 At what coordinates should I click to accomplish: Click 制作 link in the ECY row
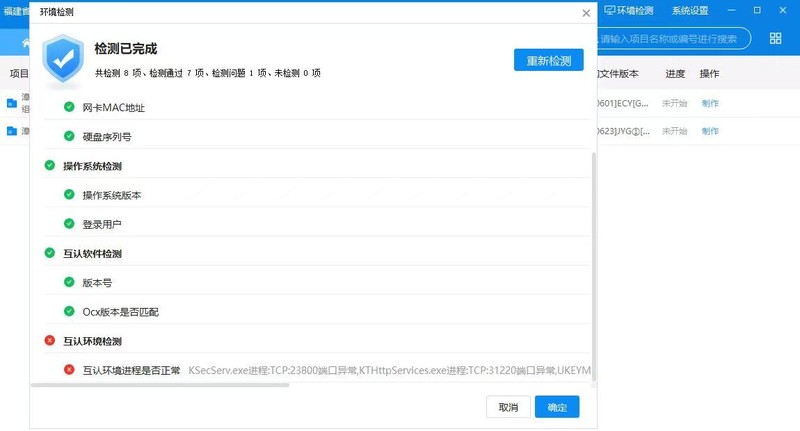710,104
